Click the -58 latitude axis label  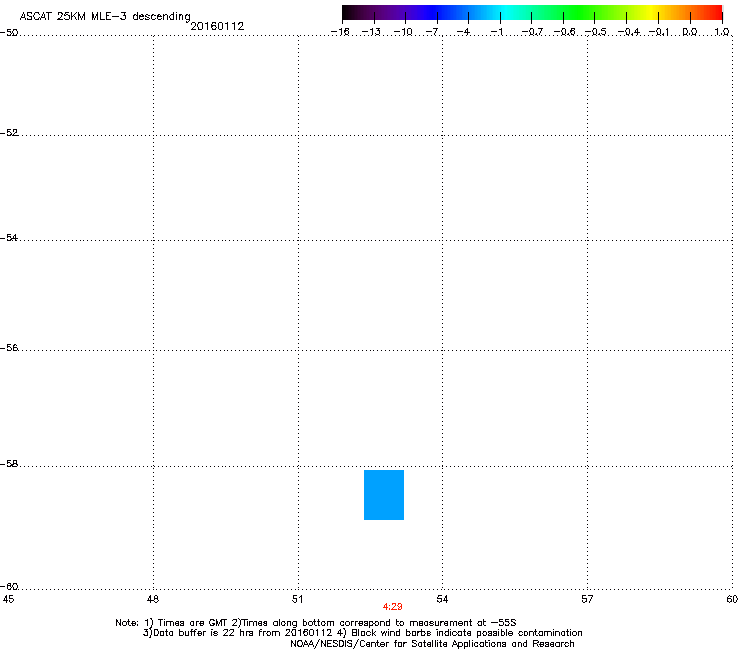click(x=9, y=464)
